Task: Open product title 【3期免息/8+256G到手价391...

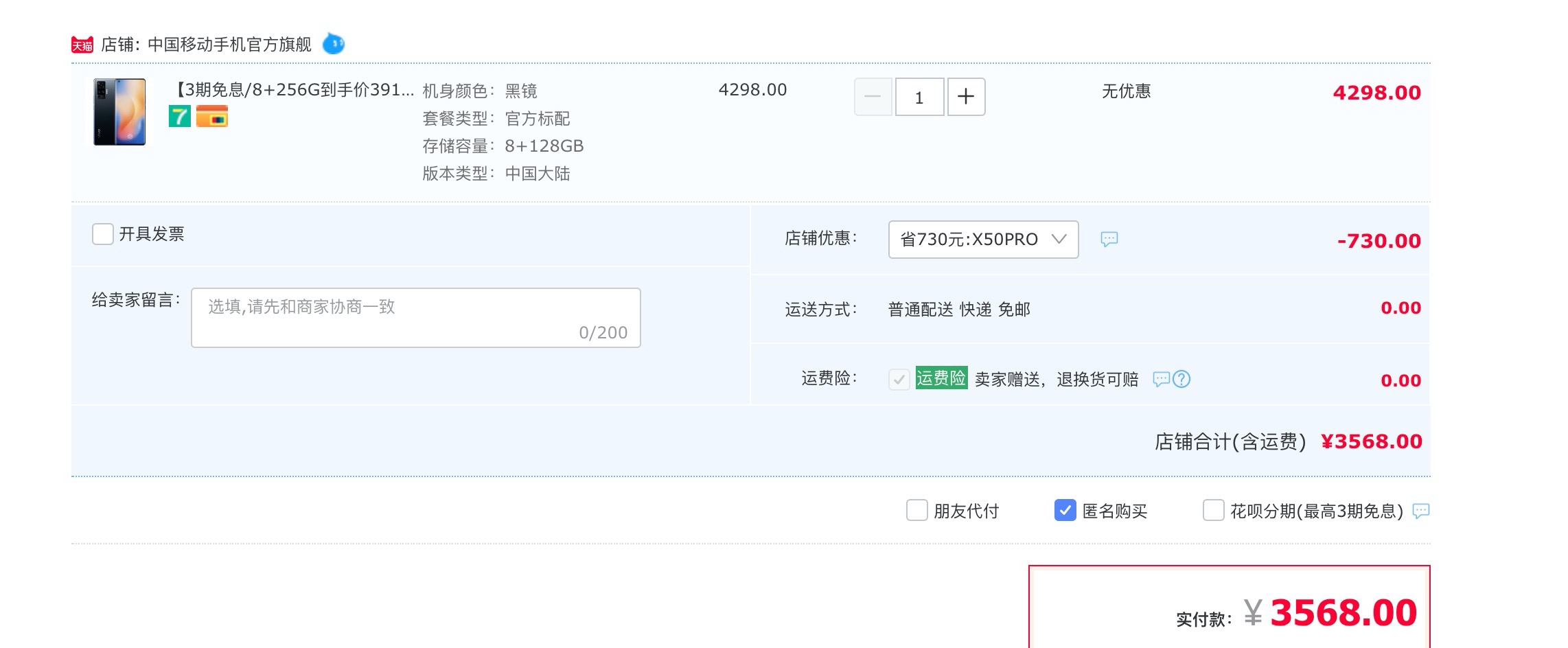Action: click(292, 90)
